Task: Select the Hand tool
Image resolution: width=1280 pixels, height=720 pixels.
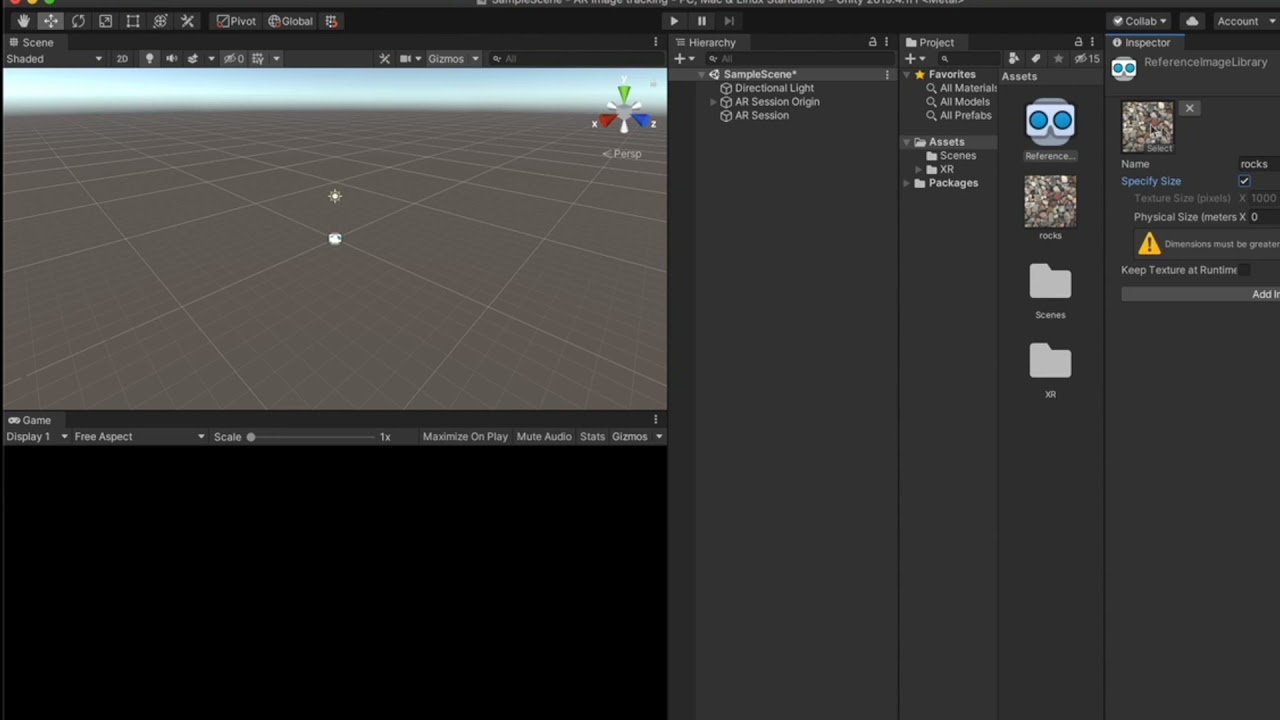Action: (23, 21)
